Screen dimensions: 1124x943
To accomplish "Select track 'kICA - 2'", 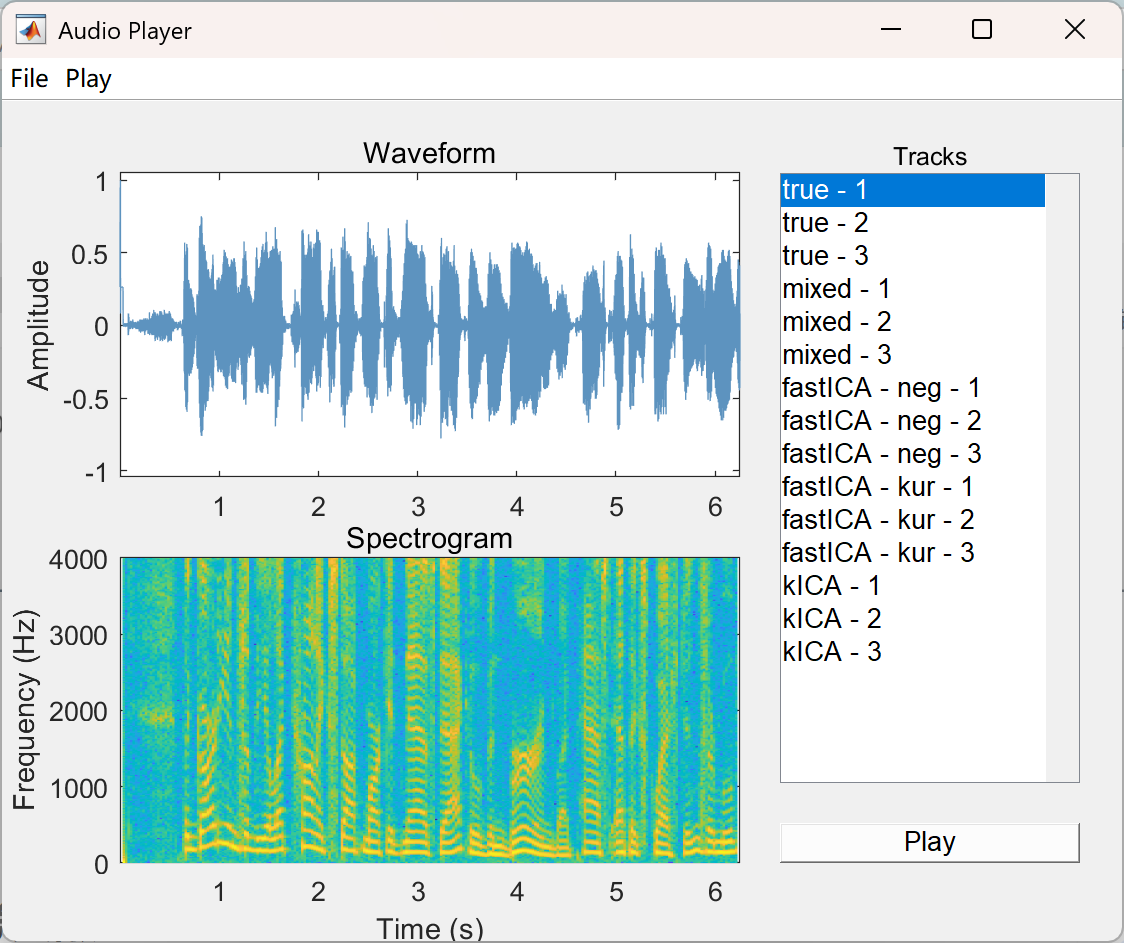I will (913, 618).
